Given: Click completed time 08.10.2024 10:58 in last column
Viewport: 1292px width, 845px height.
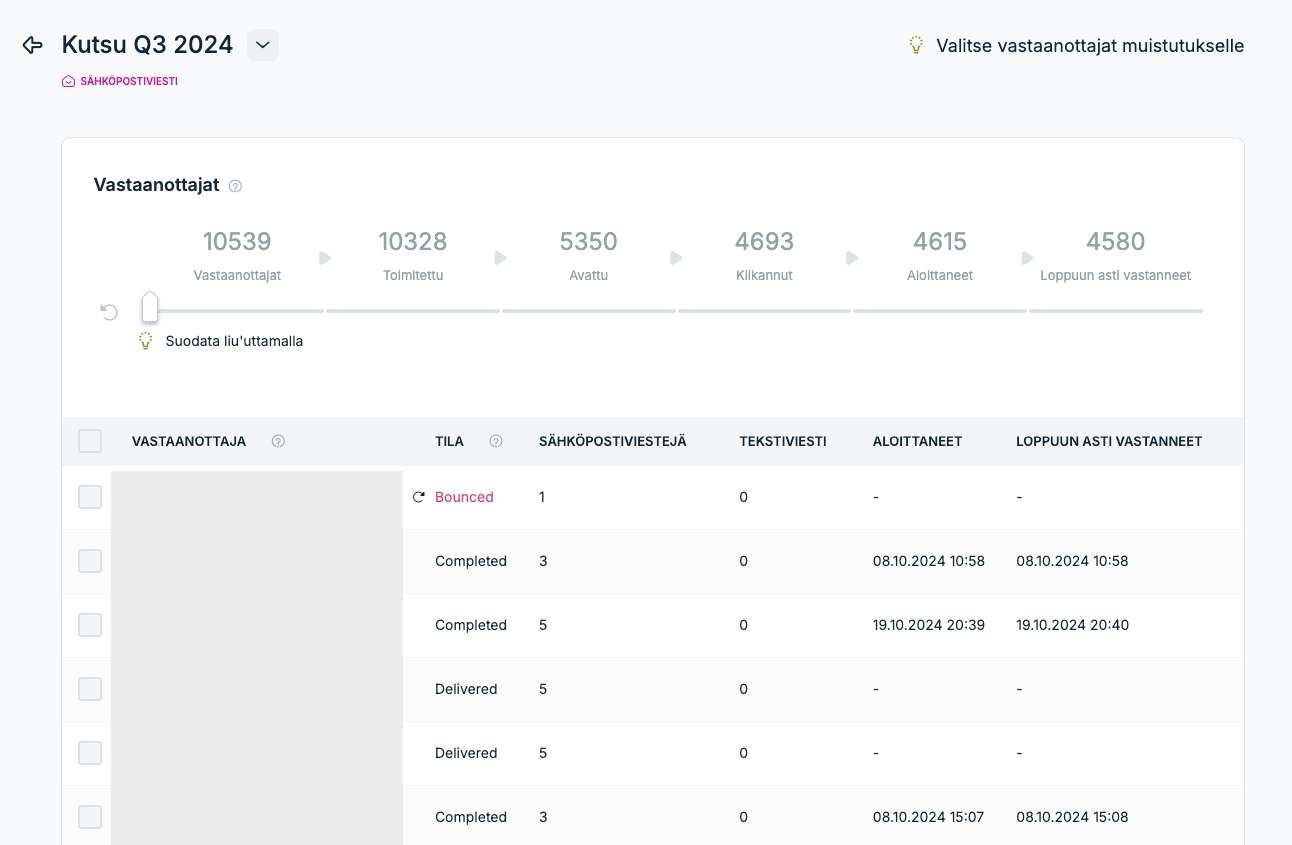Looking at the screenshot, I should tap(1072, 561).
